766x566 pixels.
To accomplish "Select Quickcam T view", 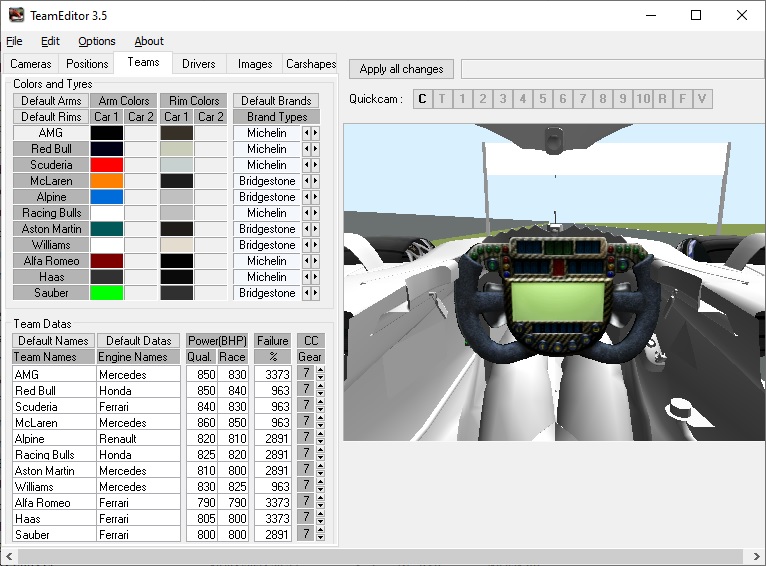I will (442, 99).
